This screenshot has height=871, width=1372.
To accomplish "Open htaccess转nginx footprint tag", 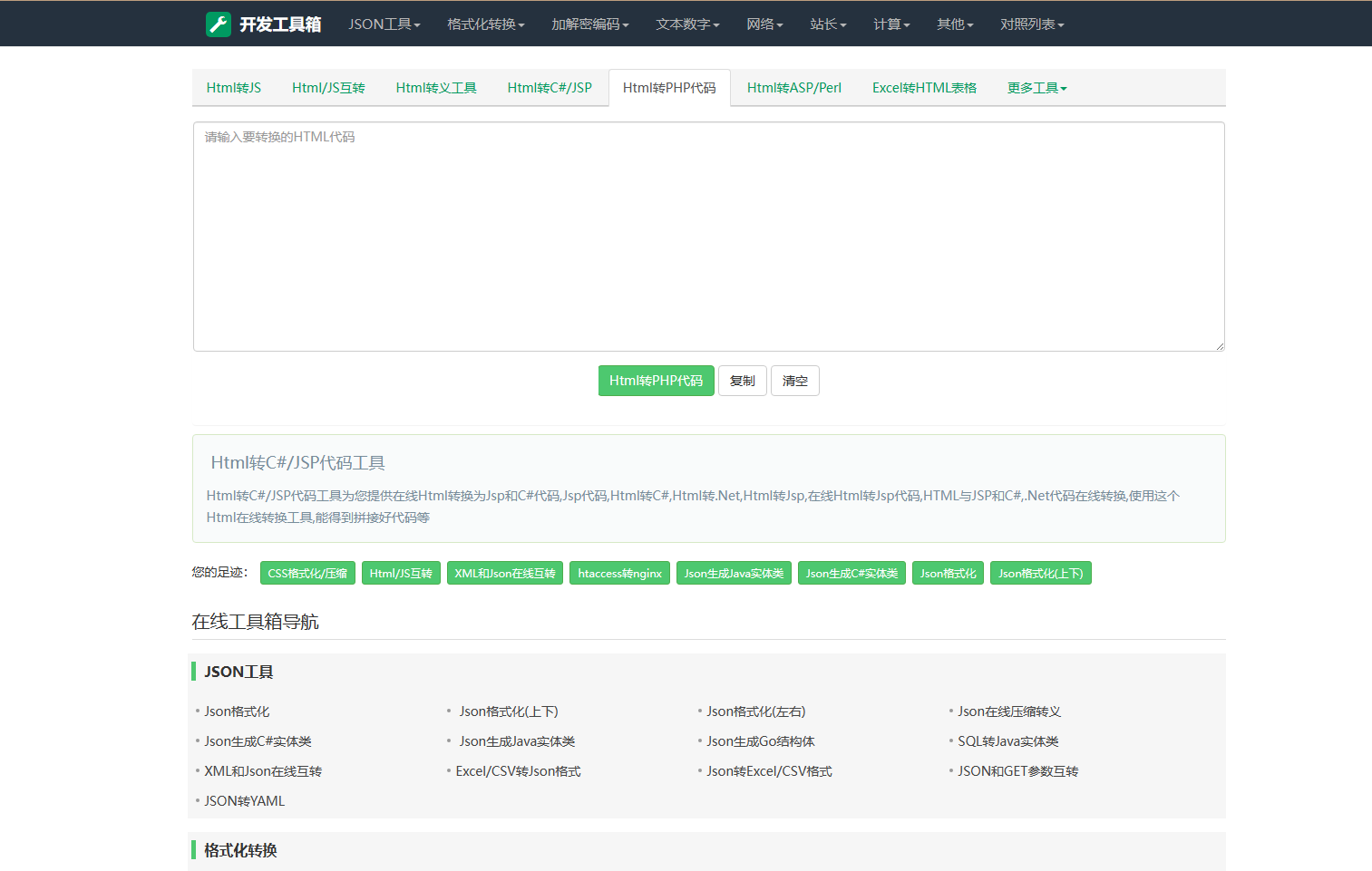I will click(620, 573).
